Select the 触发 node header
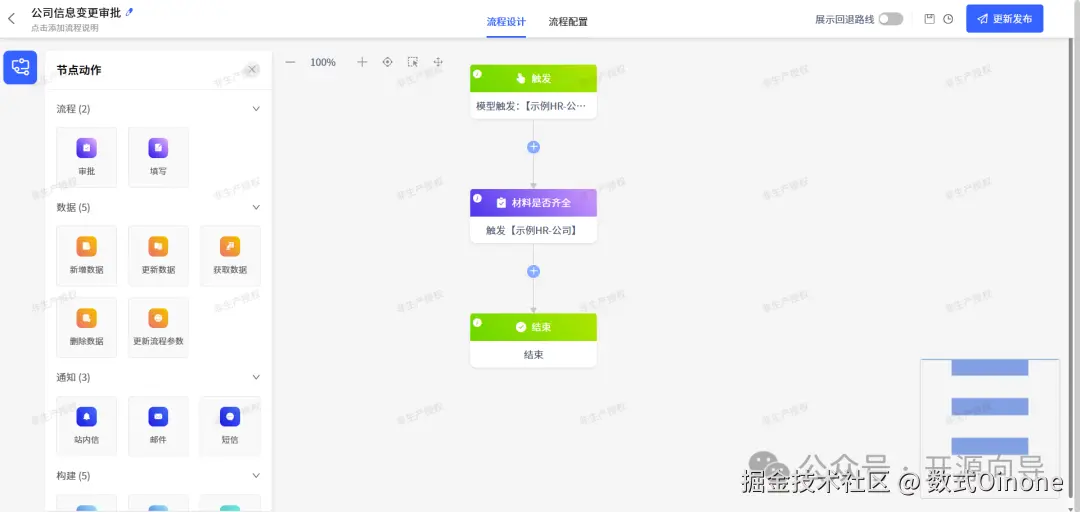 (533, 79)
